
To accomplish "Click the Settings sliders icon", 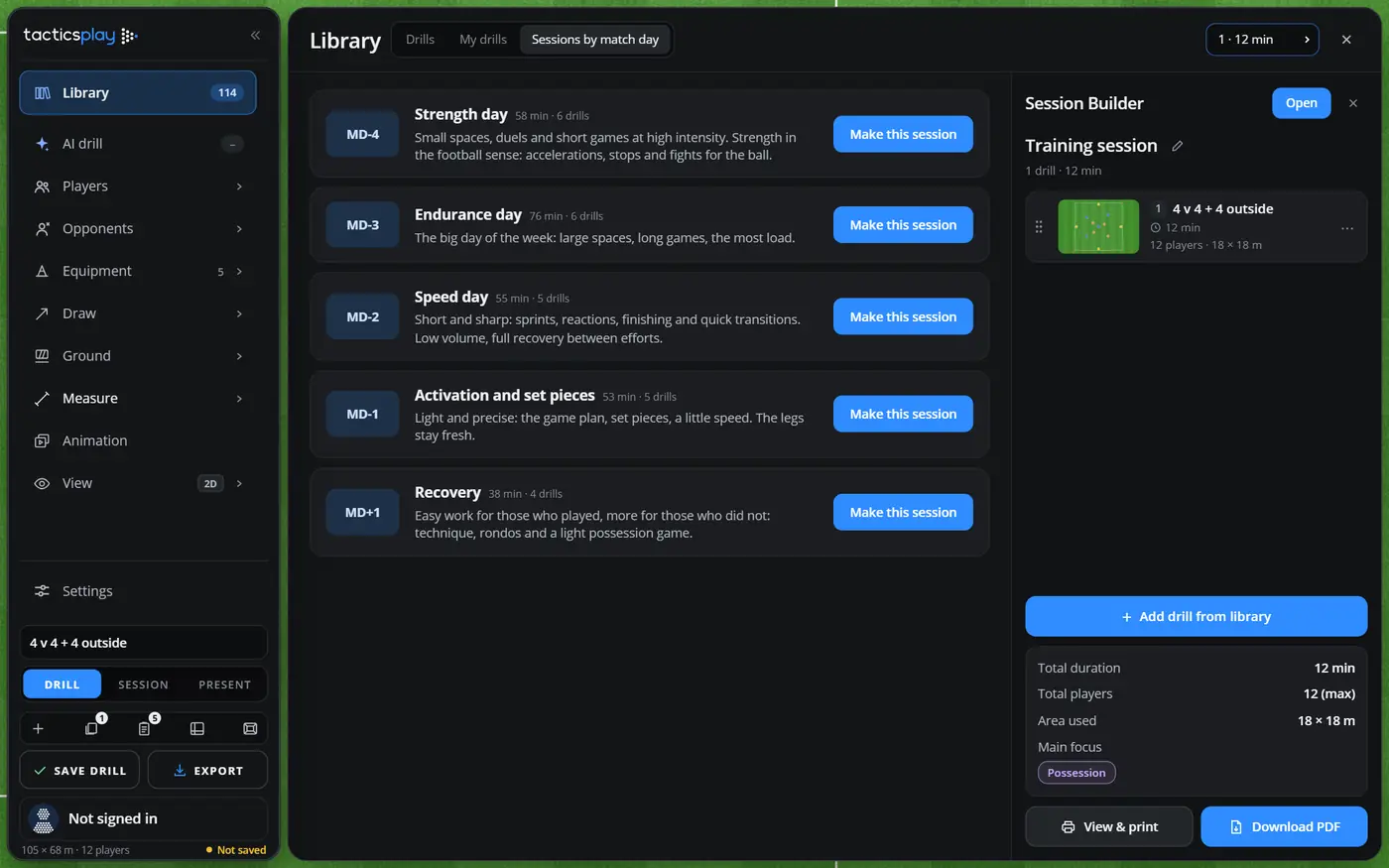I will [42, 591].
